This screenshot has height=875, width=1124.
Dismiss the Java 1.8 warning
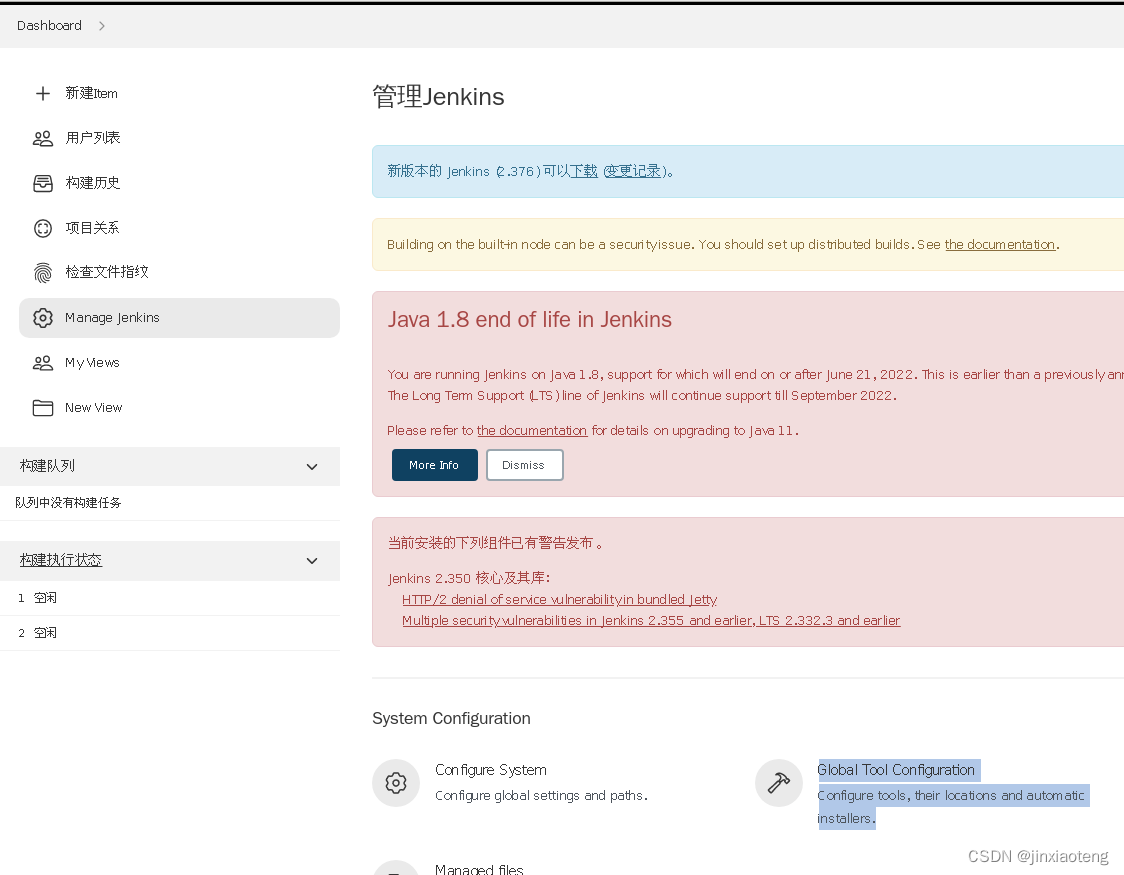tap(524, 465)
